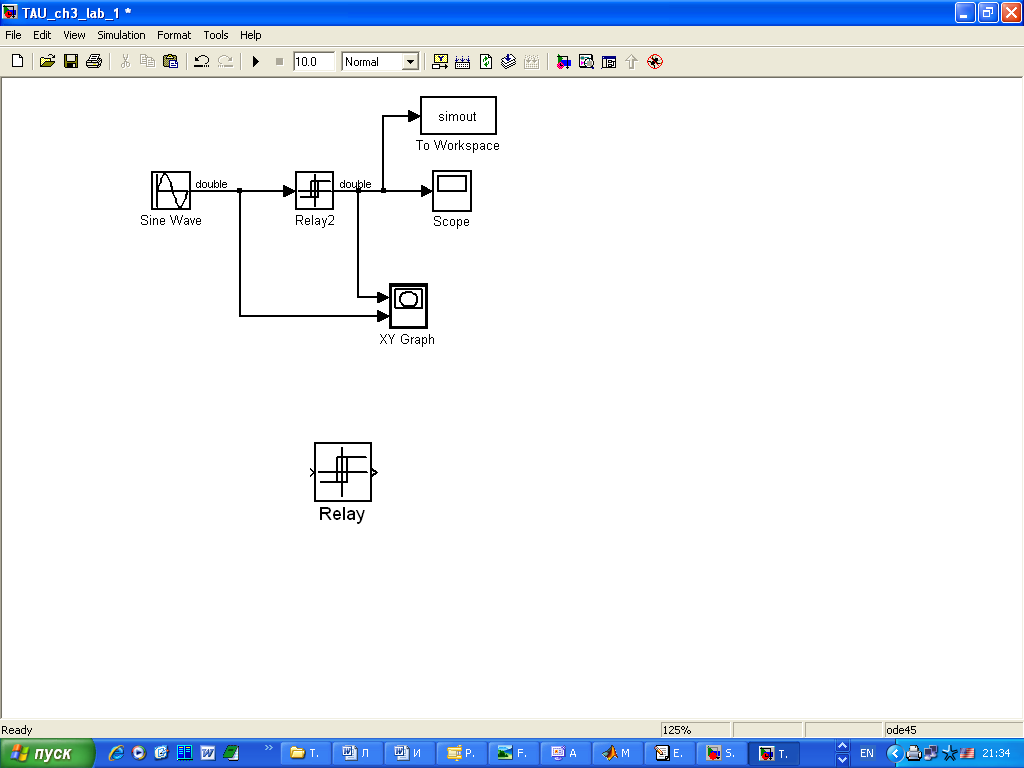Select the XY Graph block

pos(408,306)
